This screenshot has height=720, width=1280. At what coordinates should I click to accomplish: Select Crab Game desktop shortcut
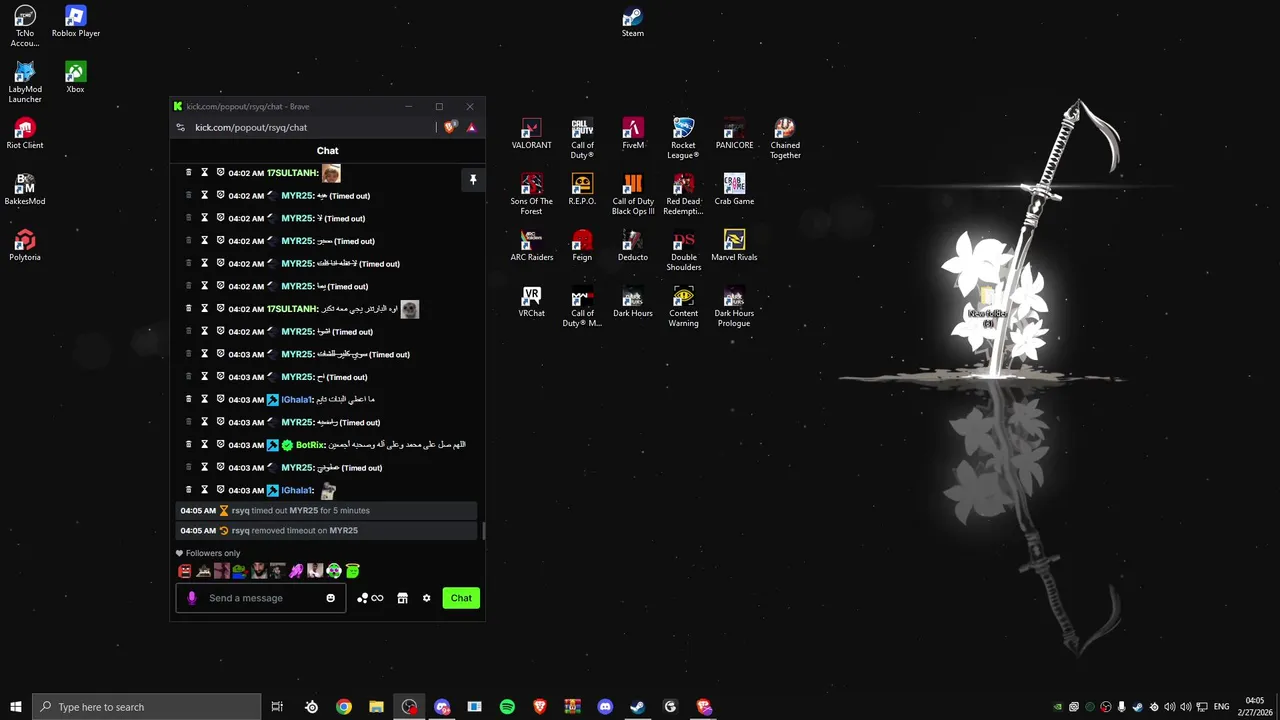(x=734, y=190)
